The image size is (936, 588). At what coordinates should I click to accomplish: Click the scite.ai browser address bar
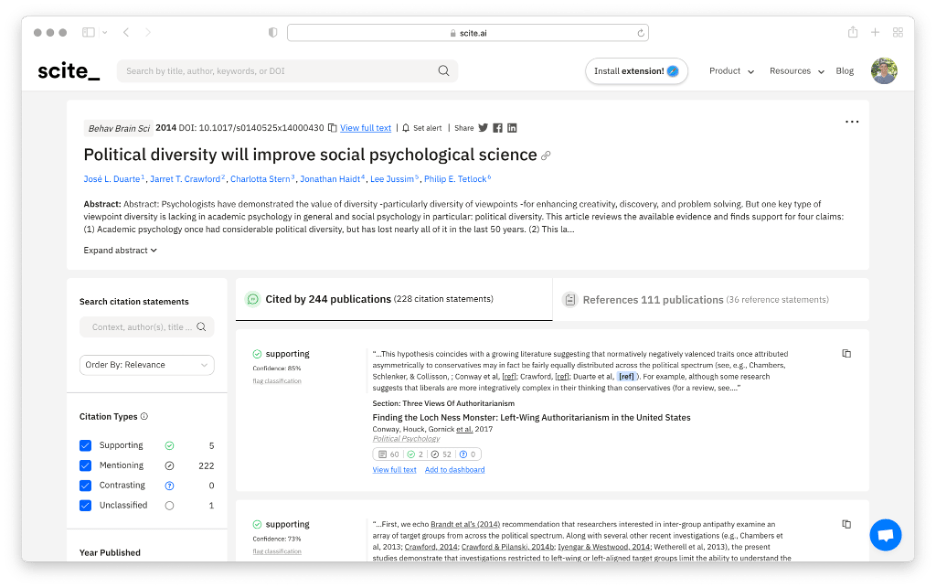pyautogui.click(x=467, y=33)
